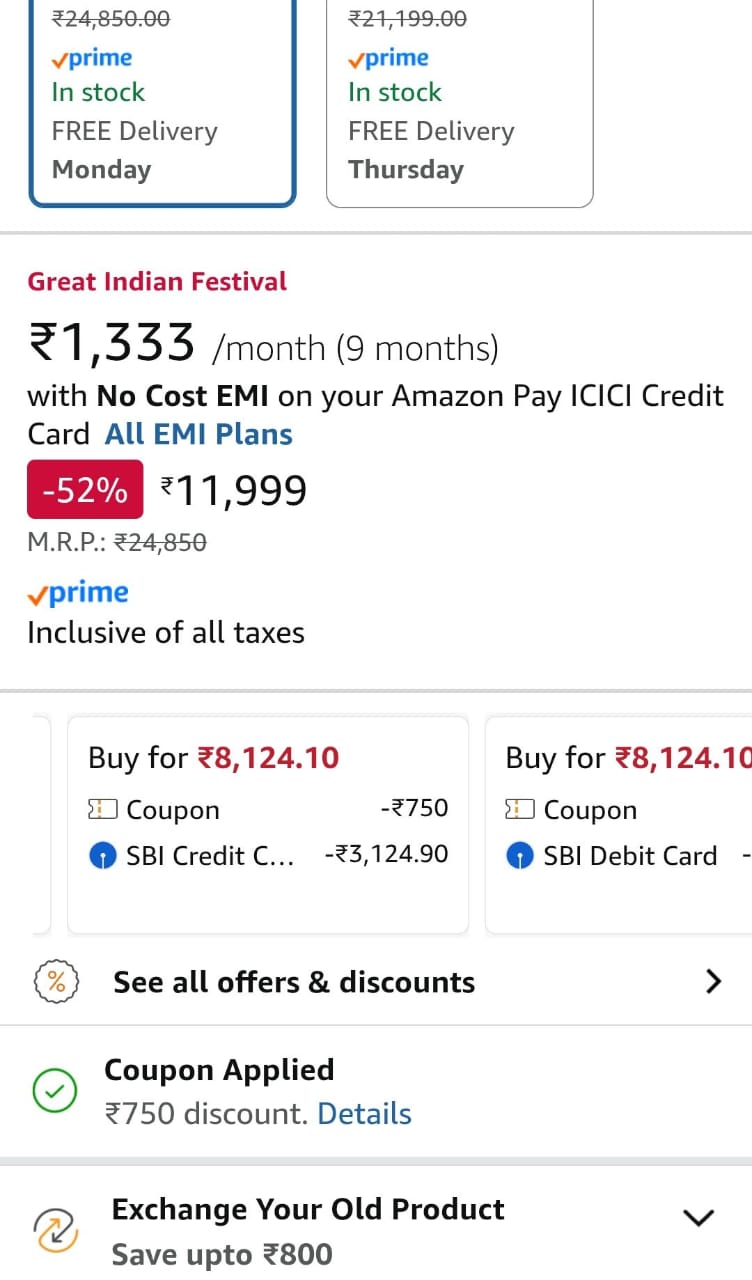Open See all offers & discounts row
Screen dimensions: 752x1280
click(x=294, y=982)
